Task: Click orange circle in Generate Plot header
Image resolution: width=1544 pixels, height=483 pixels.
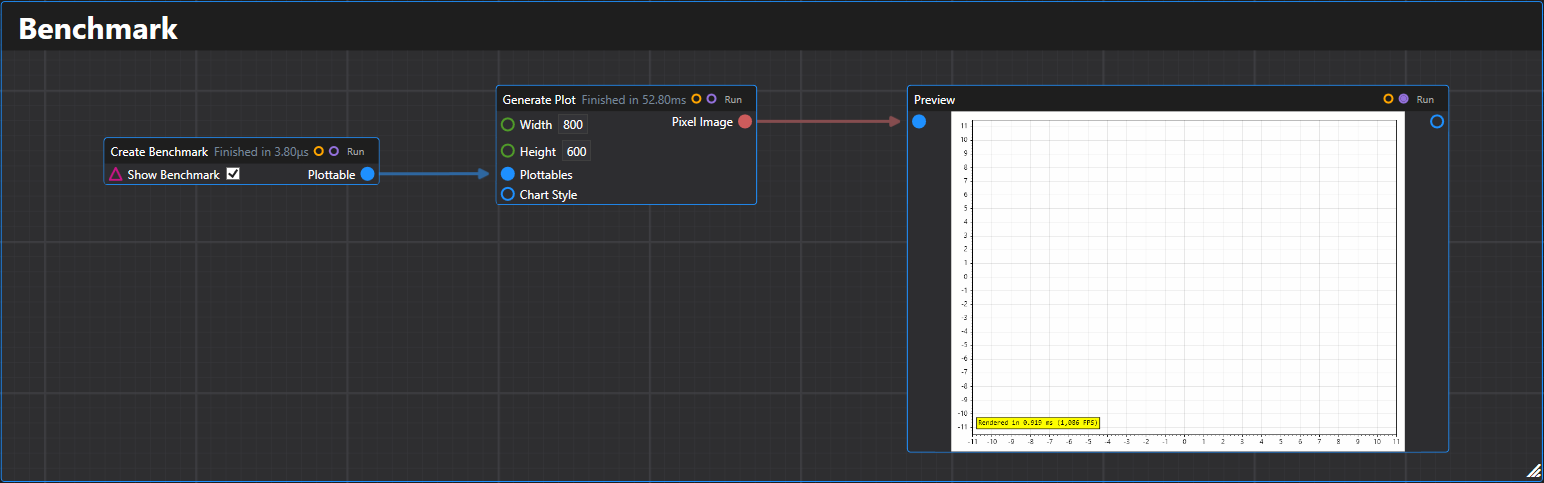Action: click(x=697, y=99)
